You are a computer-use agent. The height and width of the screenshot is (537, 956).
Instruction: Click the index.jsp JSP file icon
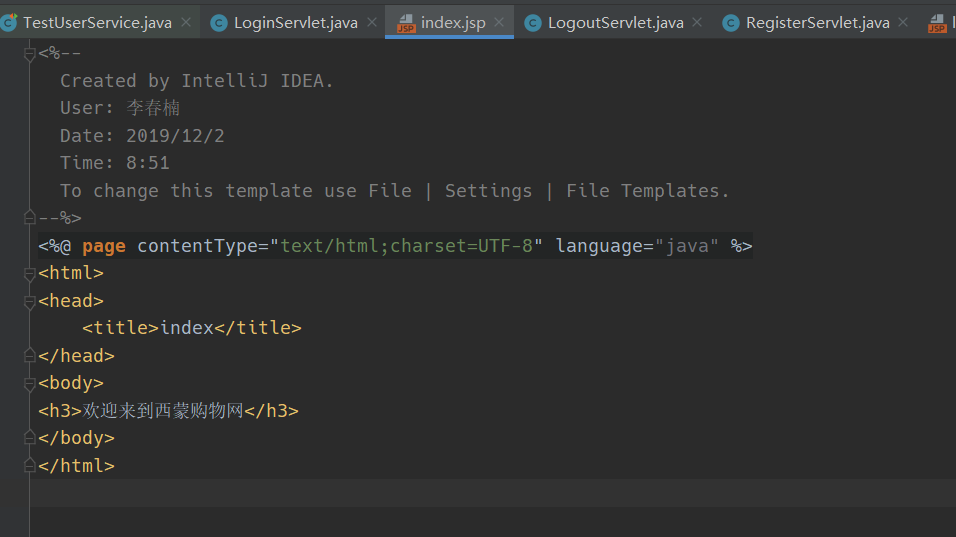406,23
